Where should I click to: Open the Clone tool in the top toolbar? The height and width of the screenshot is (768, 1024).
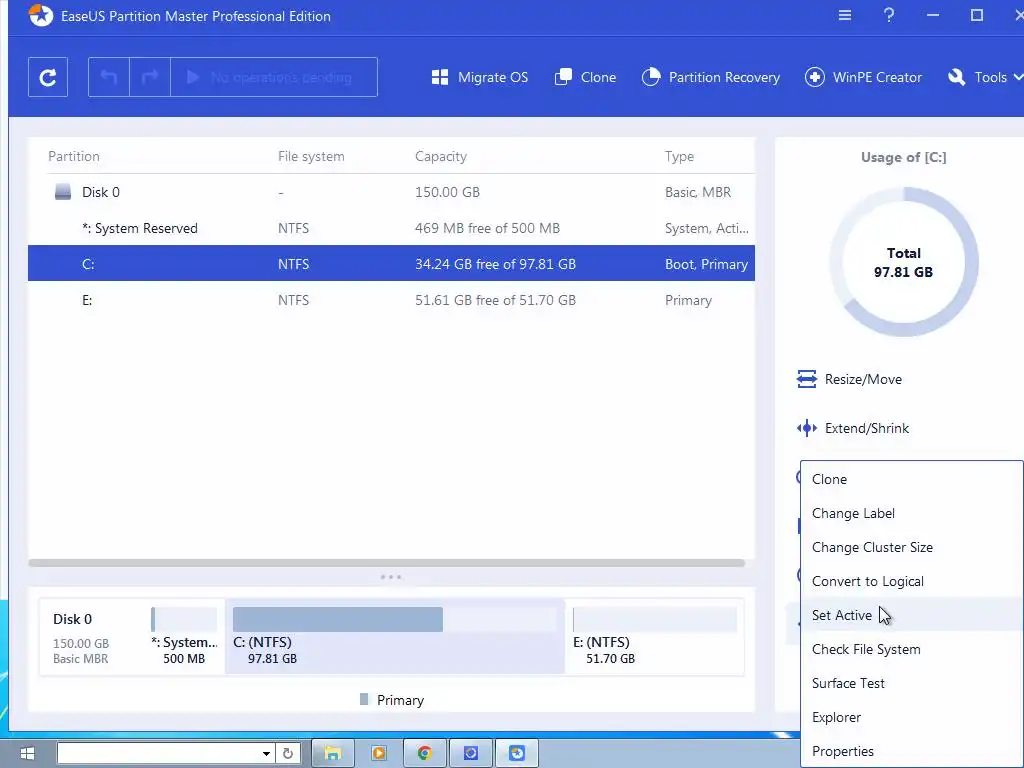[x=585, y=77]
